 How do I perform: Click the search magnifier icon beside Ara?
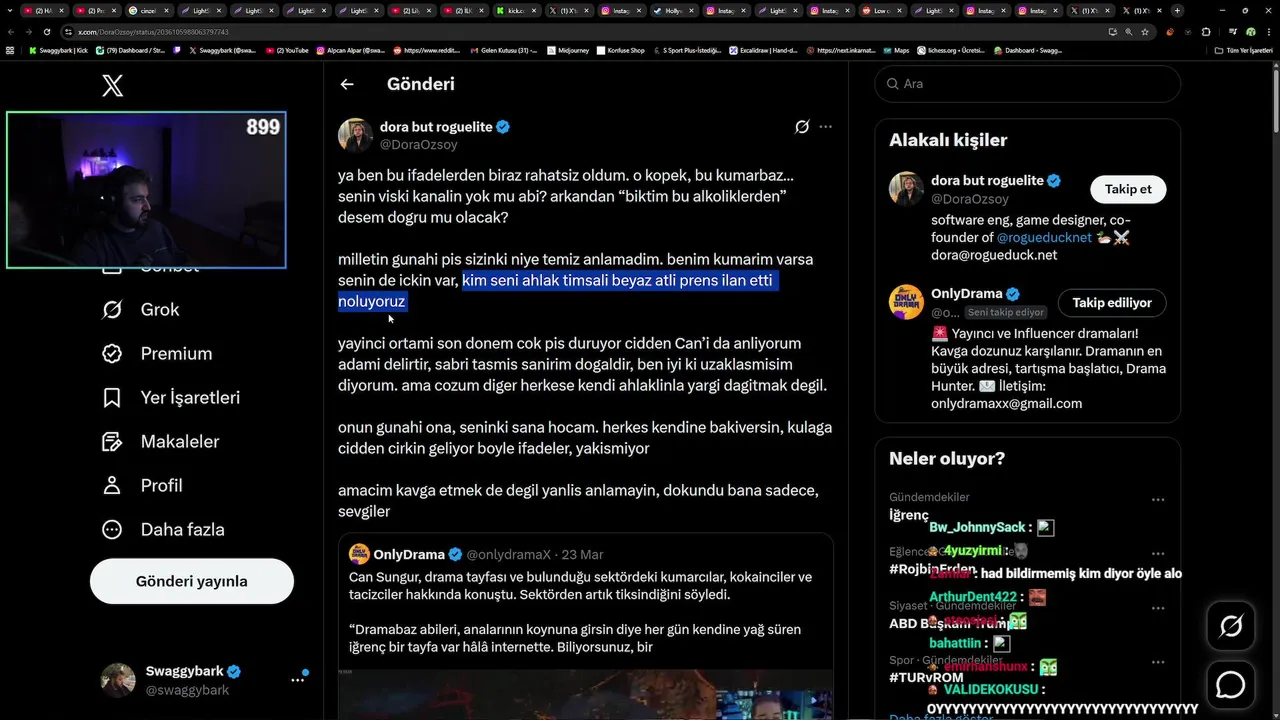(891, 84)
